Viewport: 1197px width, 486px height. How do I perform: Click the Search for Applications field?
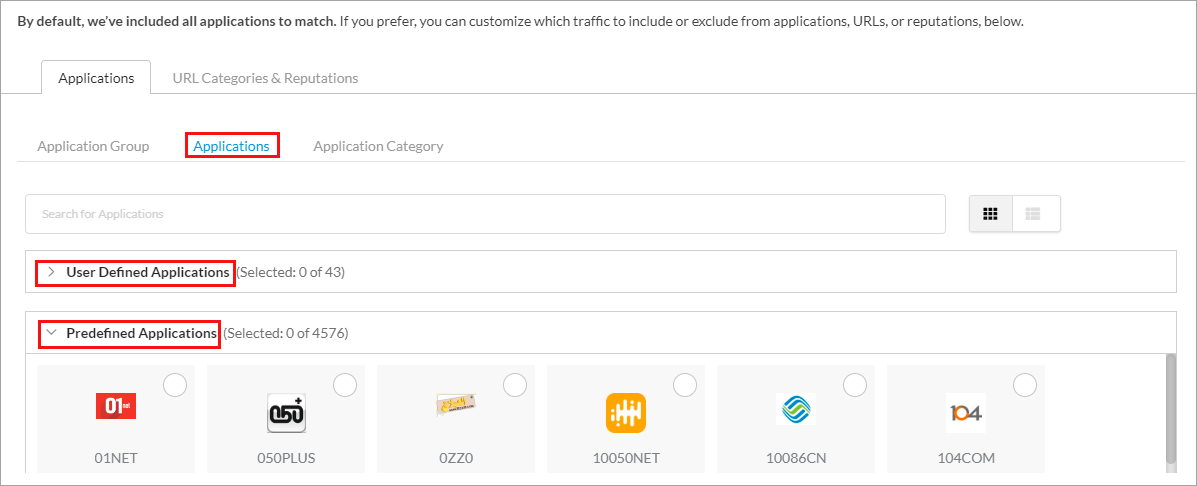(485, 214)
